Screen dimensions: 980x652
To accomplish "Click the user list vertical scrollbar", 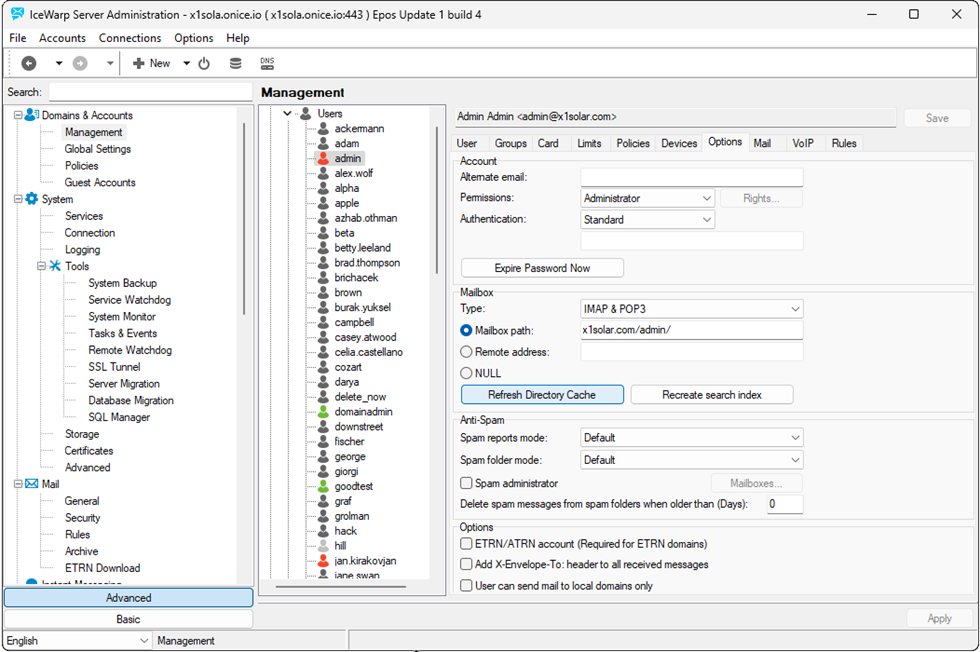I will (x=436, y=200).
